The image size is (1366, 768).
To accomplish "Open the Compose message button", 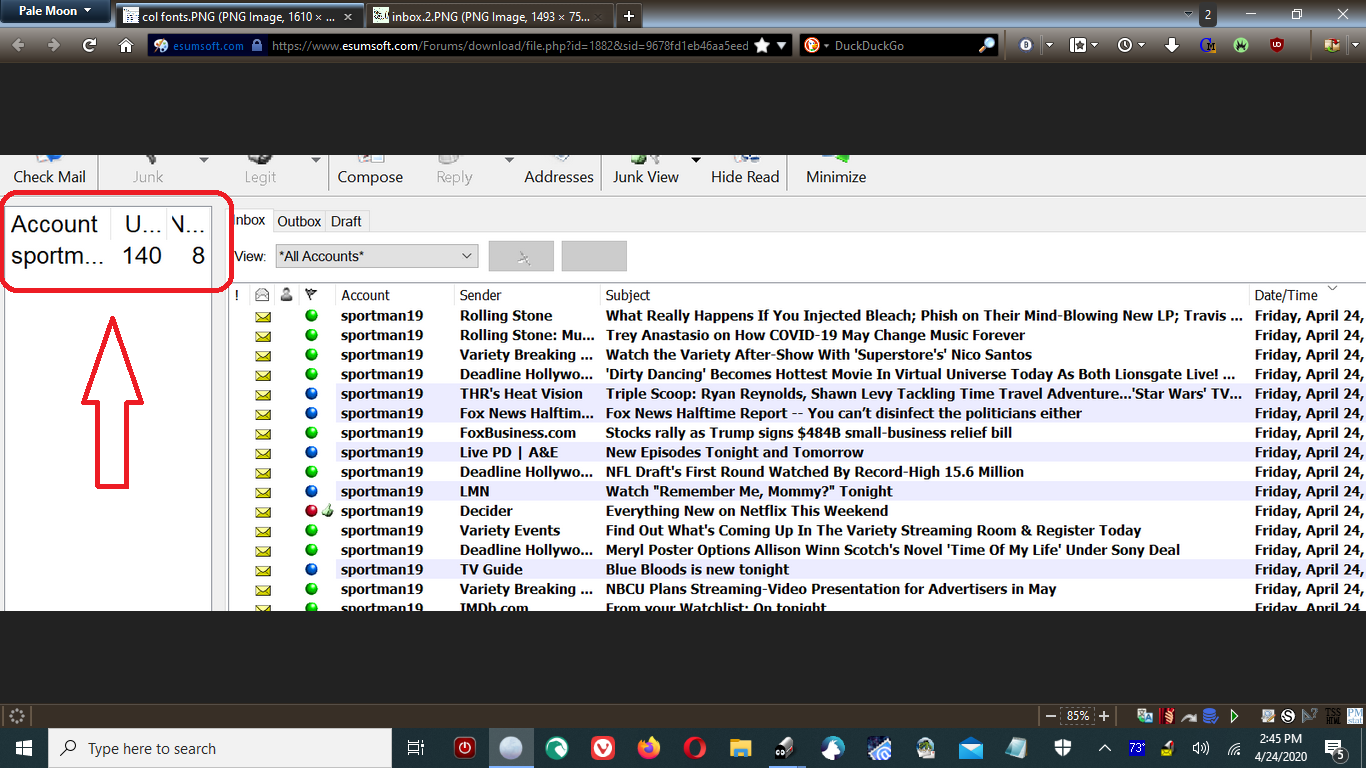I will click(x=370, y=171).
